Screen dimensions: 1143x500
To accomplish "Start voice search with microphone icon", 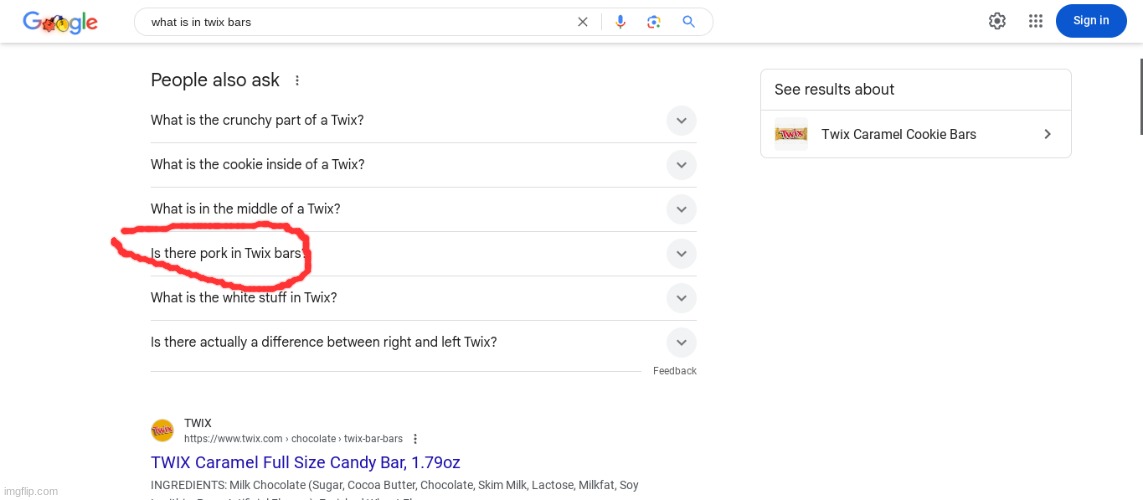I will click(x=620, y=22).
